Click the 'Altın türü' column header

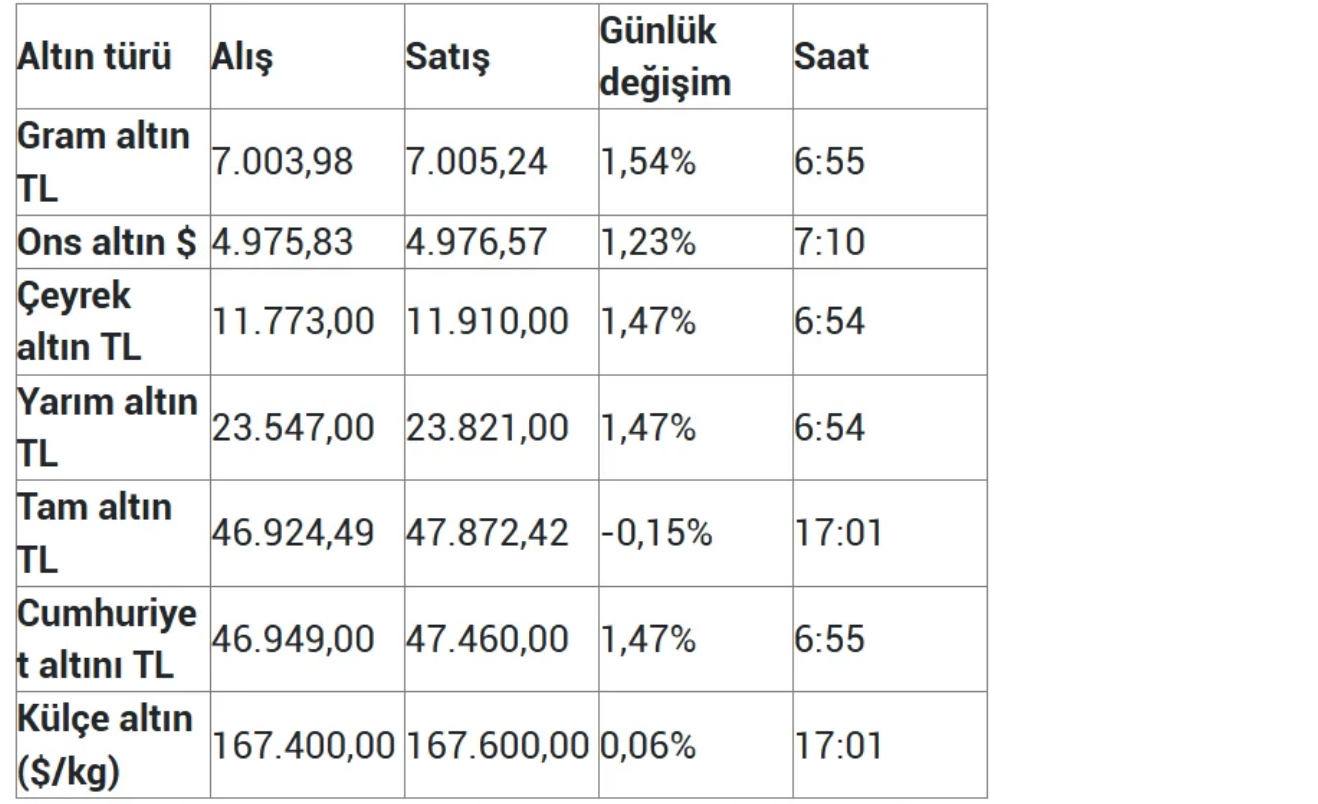94,57
